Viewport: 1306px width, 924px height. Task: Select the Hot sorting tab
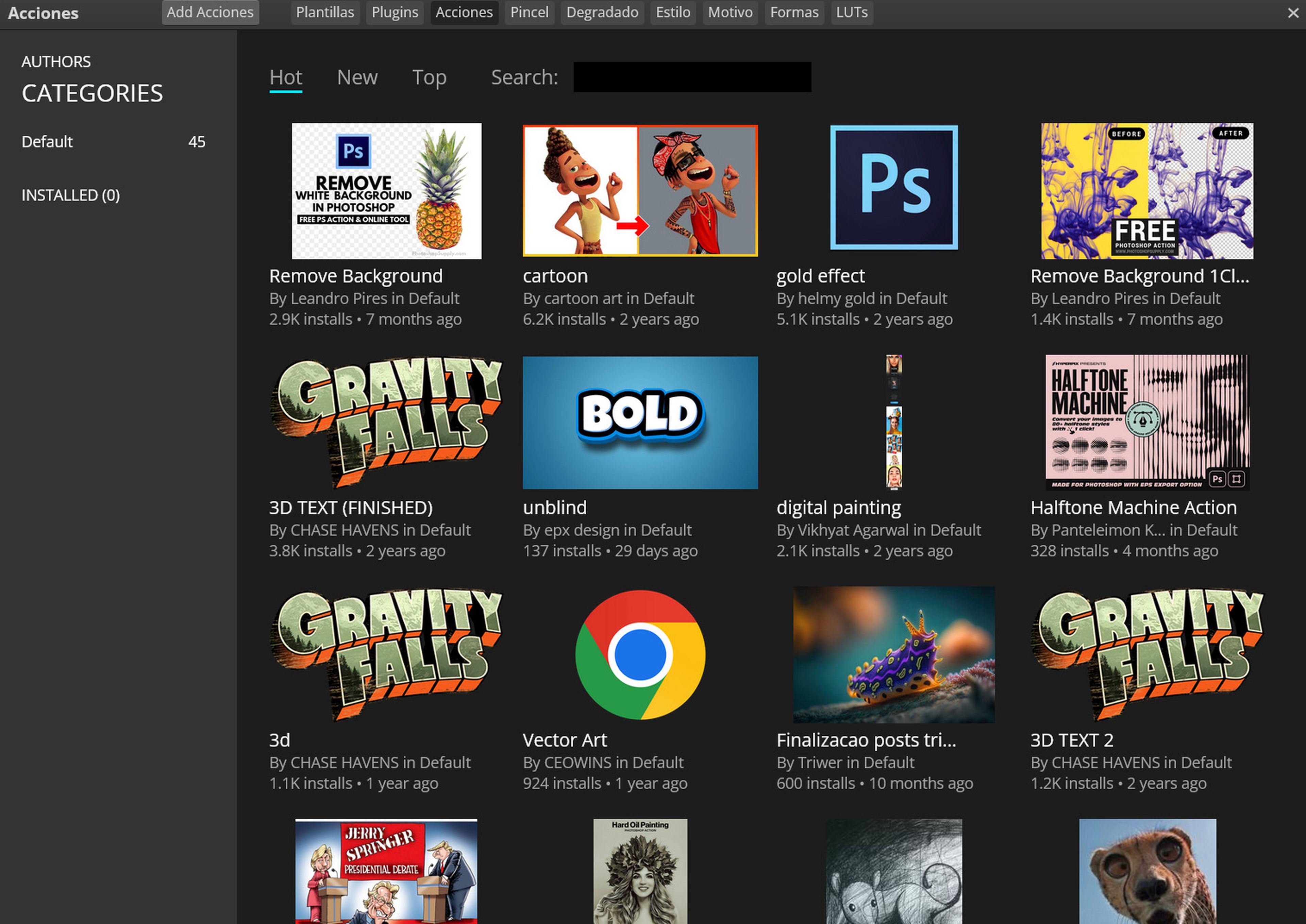285,78
